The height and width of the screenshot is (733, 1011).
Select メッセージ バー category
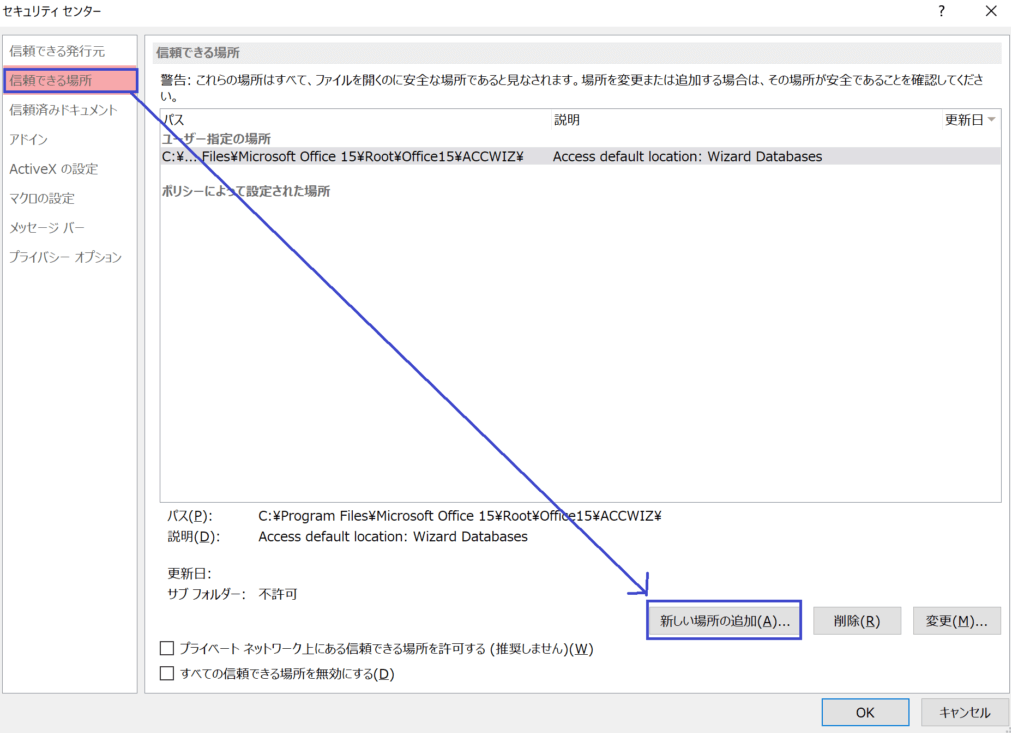pyautogui.click(x=47, y=228)
